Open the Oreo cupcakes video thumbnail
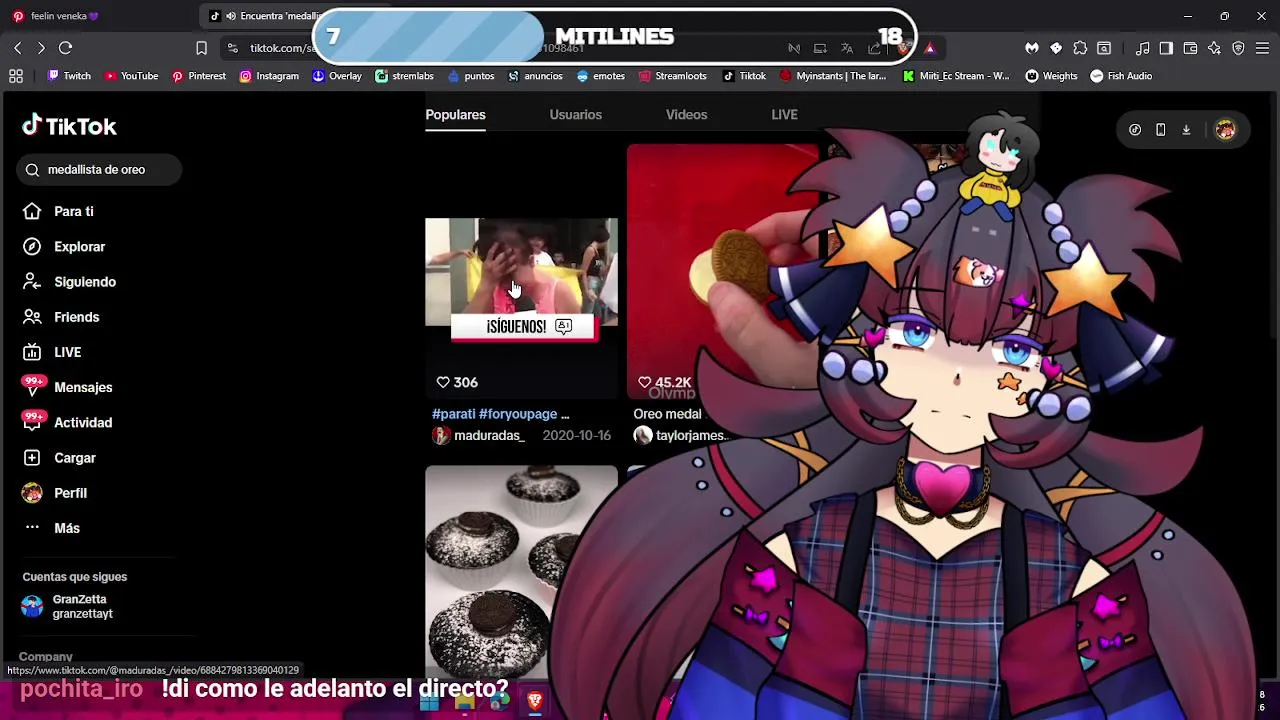The image size is (1280, 720). click(x=521, y=570)
